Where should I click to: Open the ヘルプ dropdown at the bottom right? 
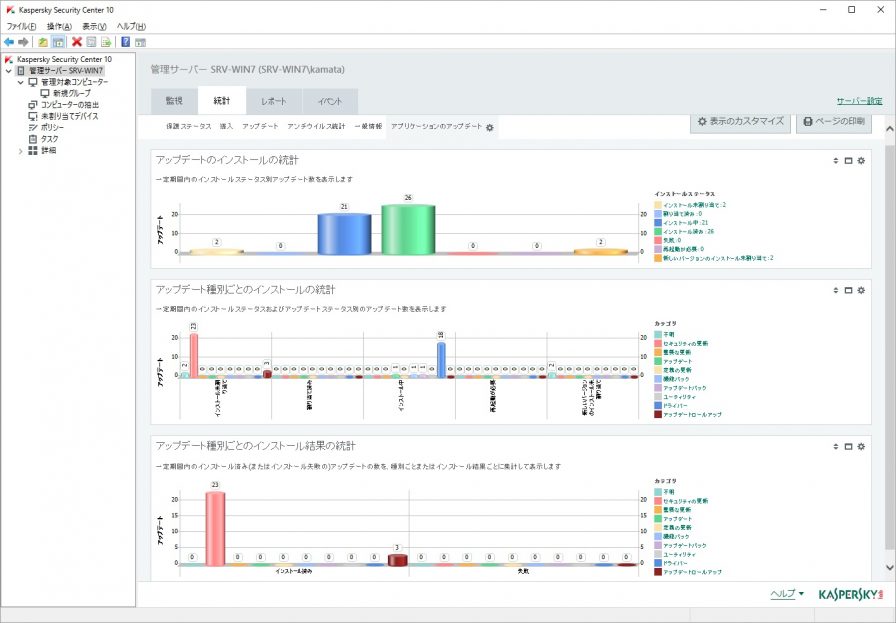coord(787,594)
